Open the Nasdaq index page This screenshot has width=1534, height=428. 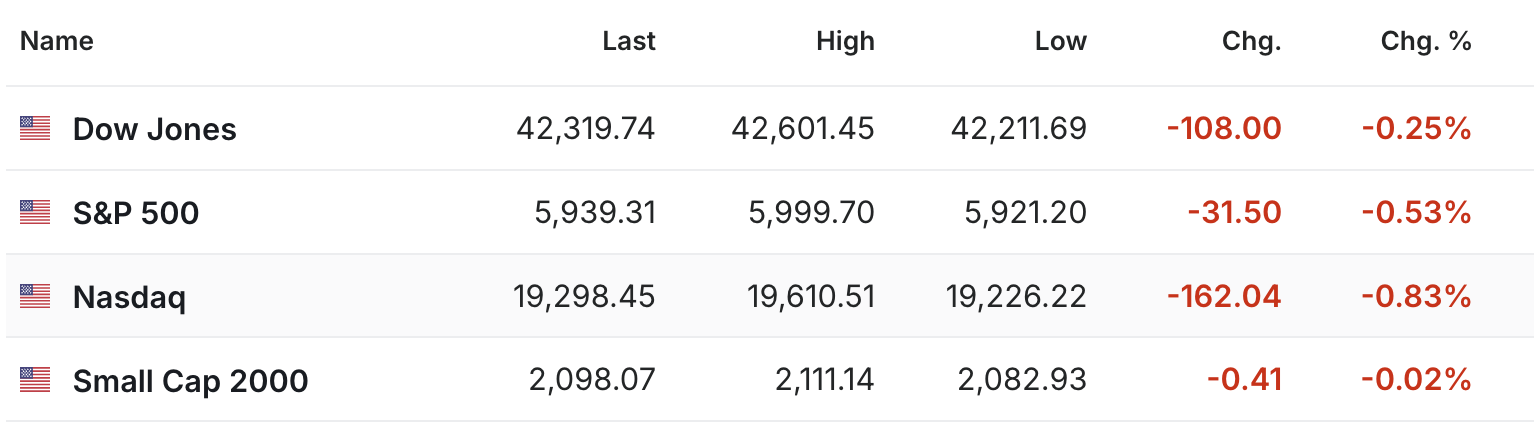pyautogui.click(x=129, y=297)
